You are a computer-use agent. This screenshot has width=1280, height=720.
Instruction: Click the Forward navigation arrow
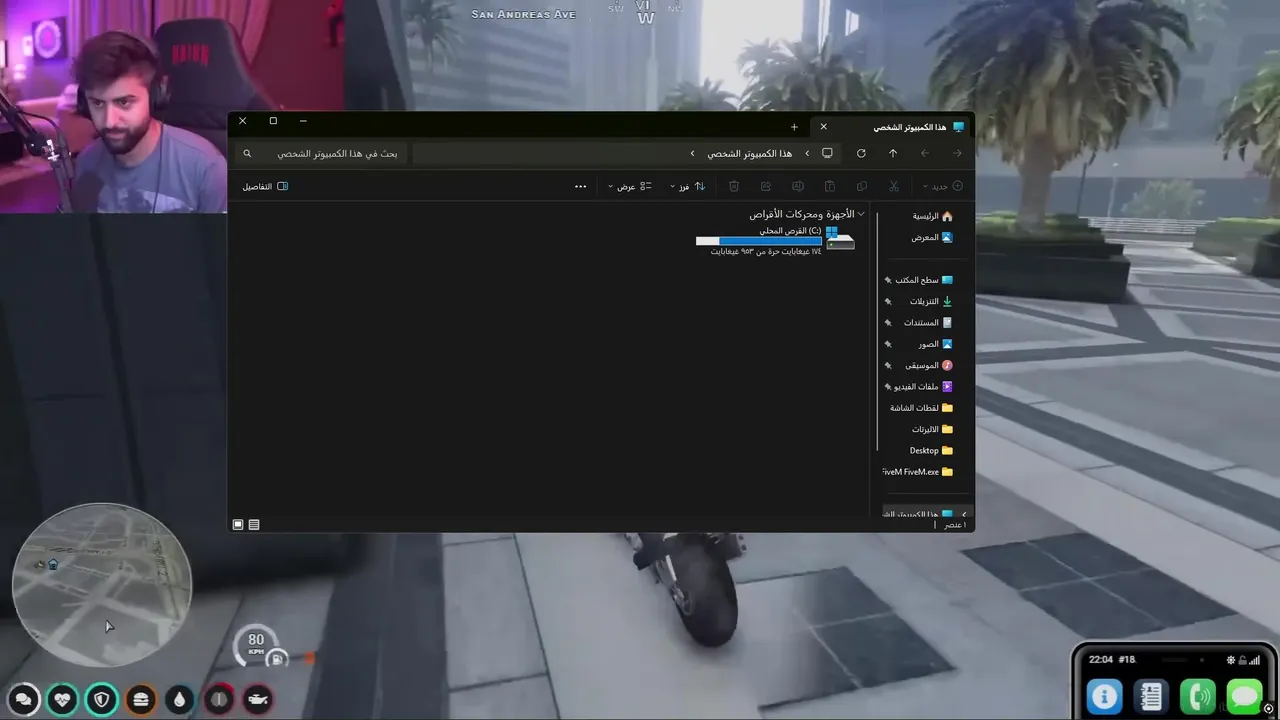[925, 153]
